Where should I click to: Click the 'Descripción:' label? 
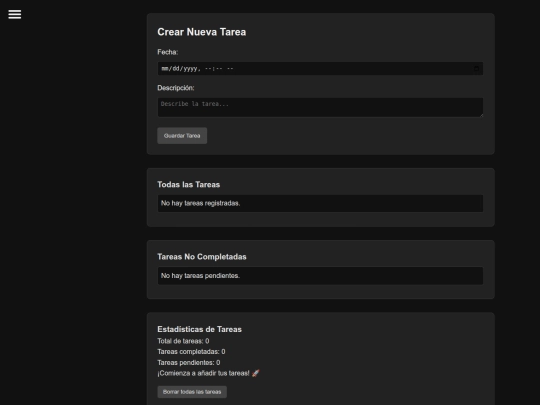[176, 88]
